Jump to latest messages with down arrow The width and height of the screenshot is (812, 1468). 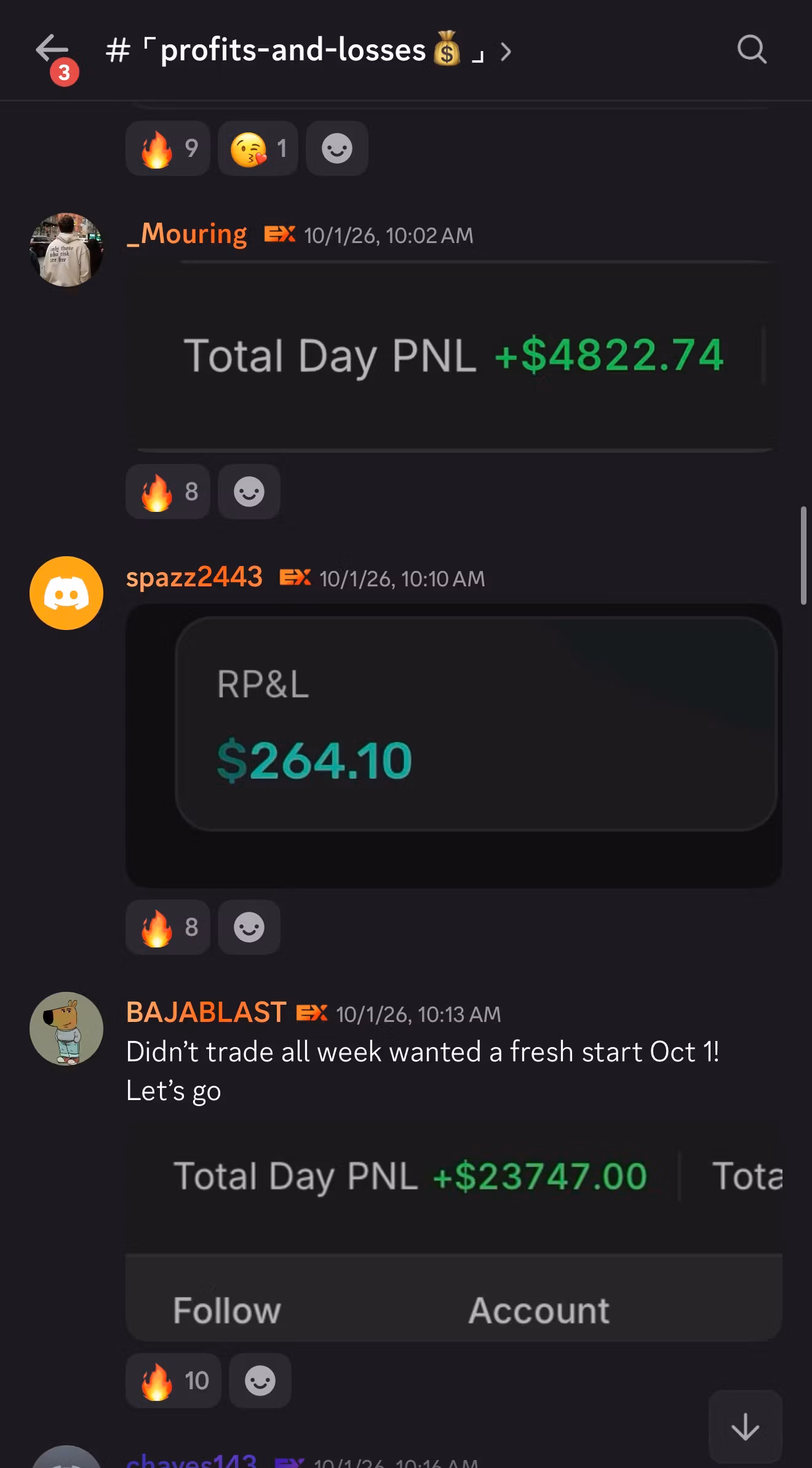pyautogui.click(x=745, y=1426)
